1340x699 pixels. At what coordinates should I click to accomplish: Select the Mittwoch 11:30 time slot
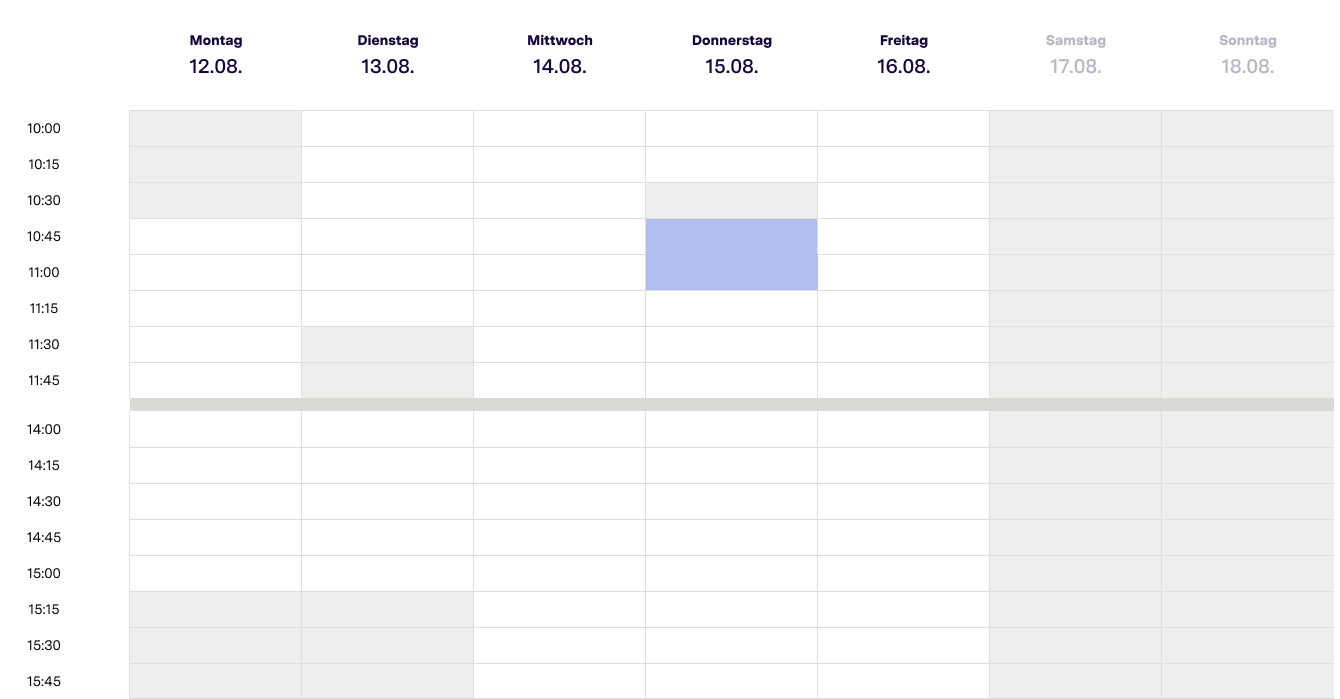pyautogui.click(x=560, y=345)
